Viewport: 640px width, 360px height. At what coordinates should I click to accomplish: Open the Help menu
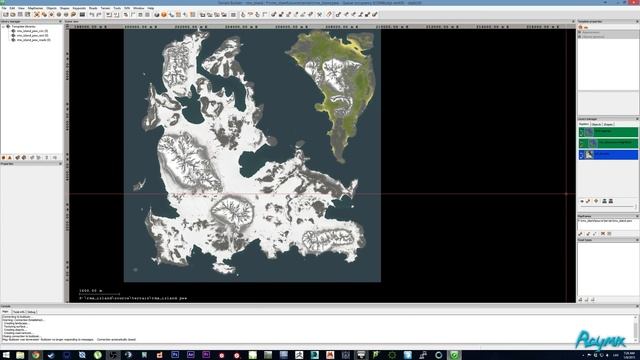tap(151, 8)
